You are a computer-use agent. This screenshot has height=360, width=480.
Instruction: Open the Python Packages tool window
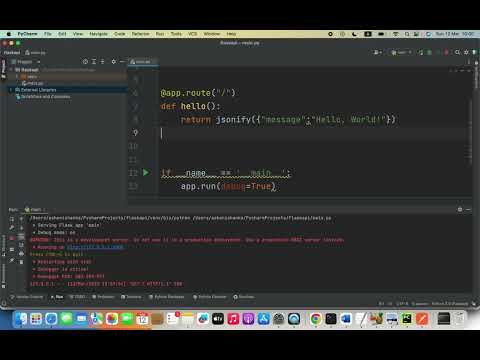(166, 297)
